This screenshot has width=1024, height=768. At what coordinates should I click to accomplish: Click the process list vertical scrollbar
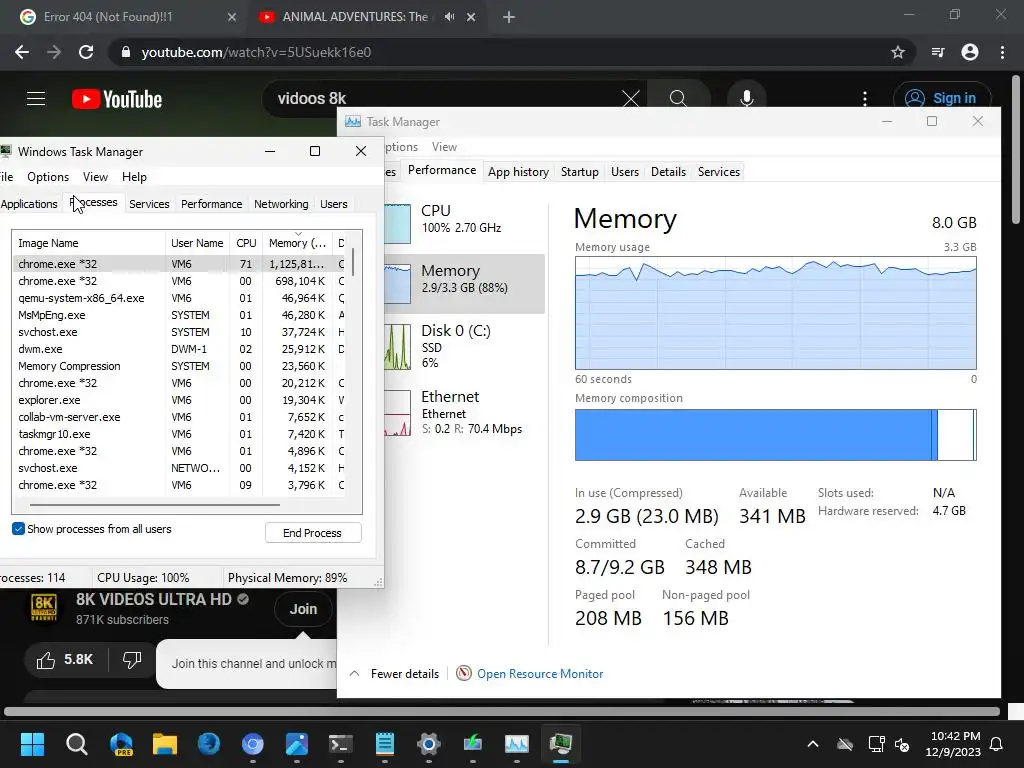coord(353,262)
